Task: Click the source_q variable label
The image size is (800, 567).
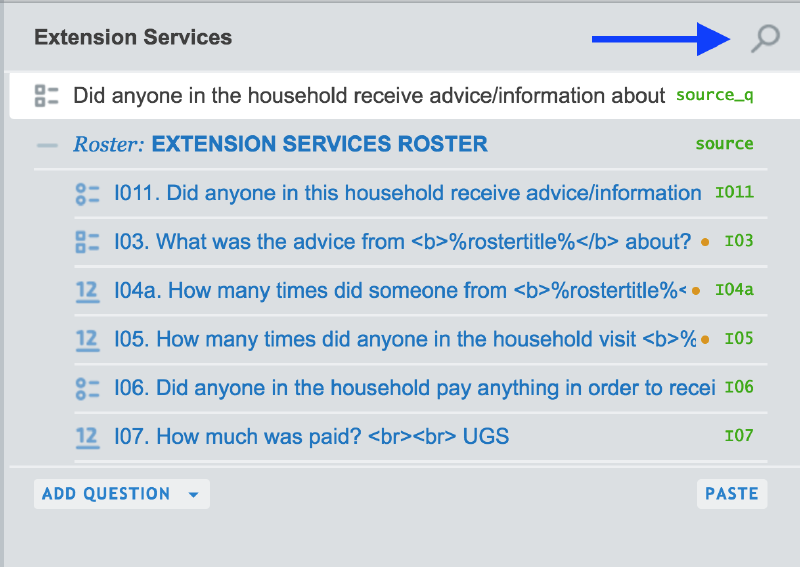Action: [x=714, y=96]
